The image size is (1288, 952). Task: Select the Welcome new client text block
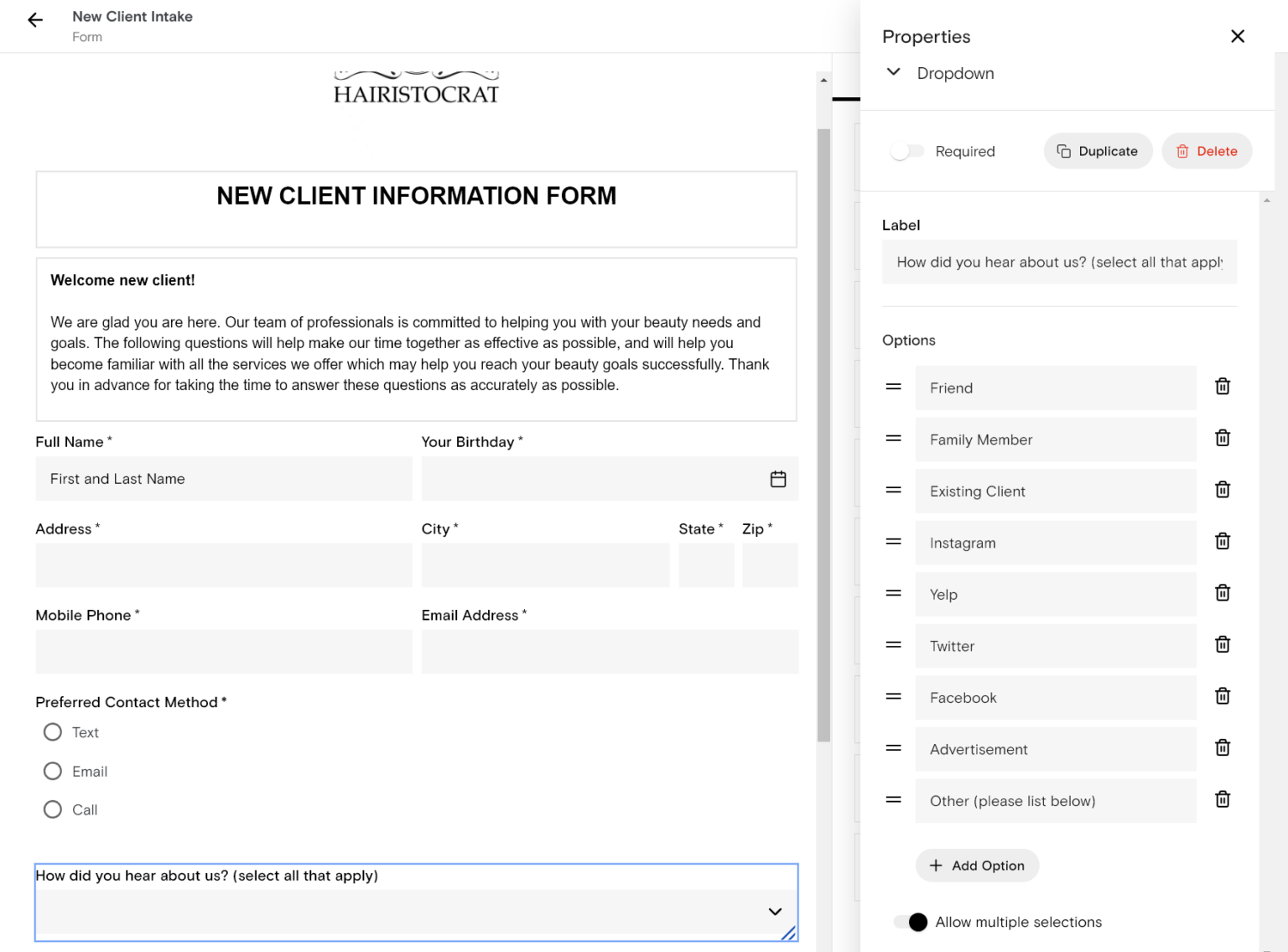416,339
